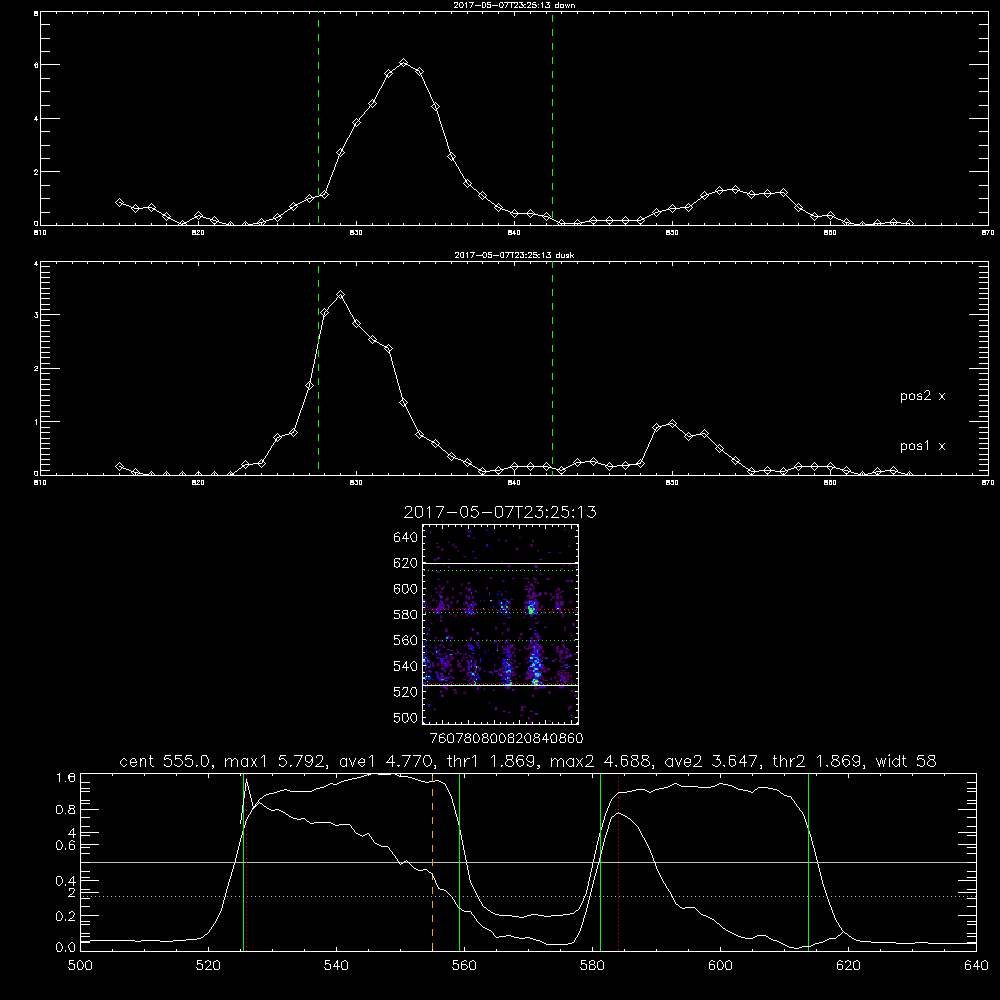Viewport: 1000px width, 1000px height.
Task: Click the heatmap y-axis label '600'
Action: click(406, 589)
